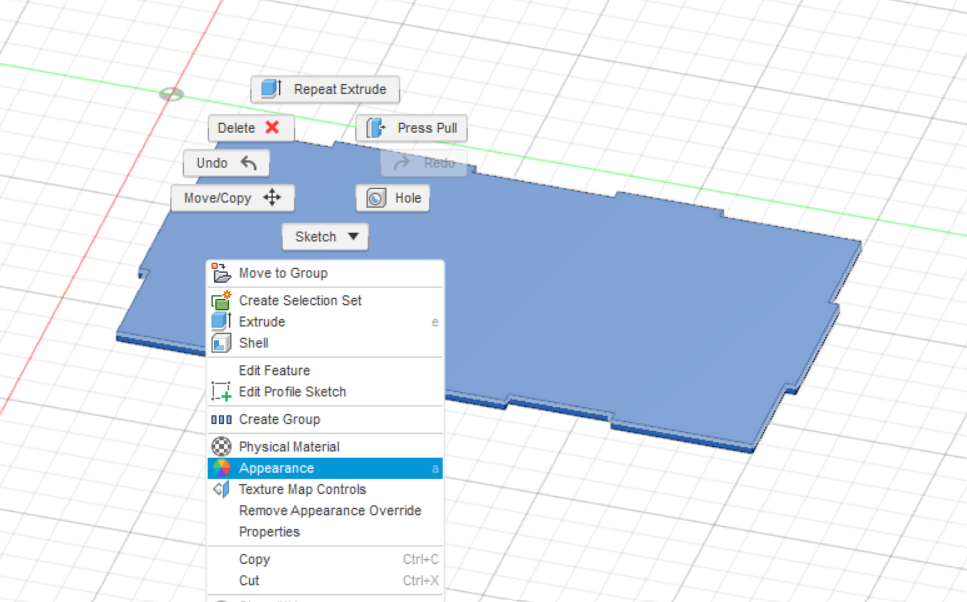Select Texture Map Controls

click(x=325, y=489)
